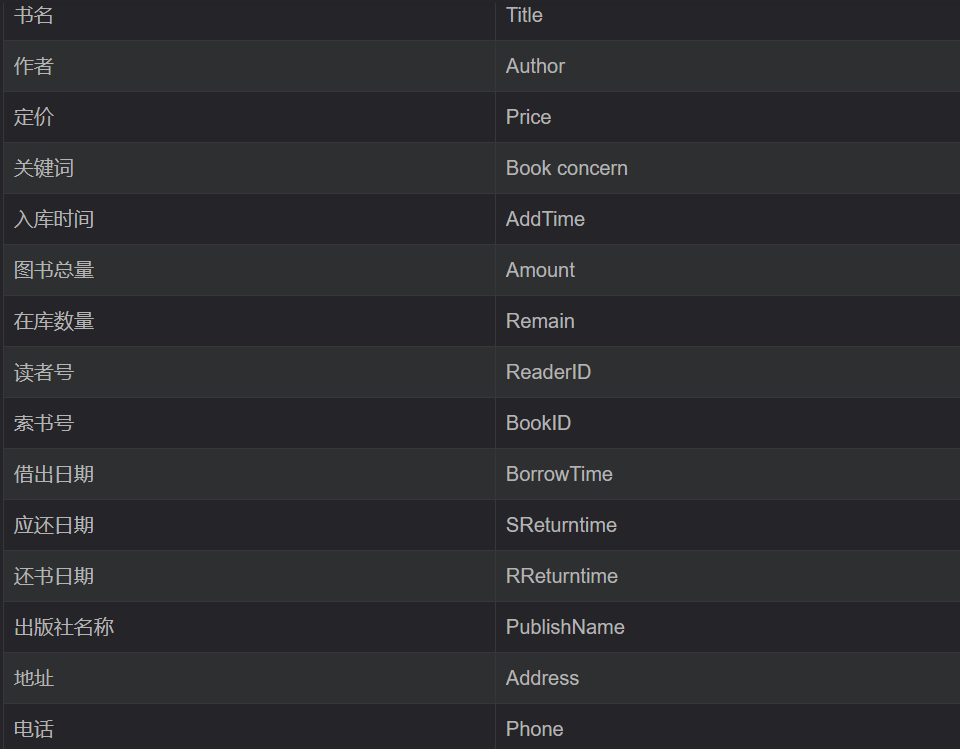This screenshot has height=749, width=960.
Task: Select the "Book concern" cell
Action: (x=567, y=169)
